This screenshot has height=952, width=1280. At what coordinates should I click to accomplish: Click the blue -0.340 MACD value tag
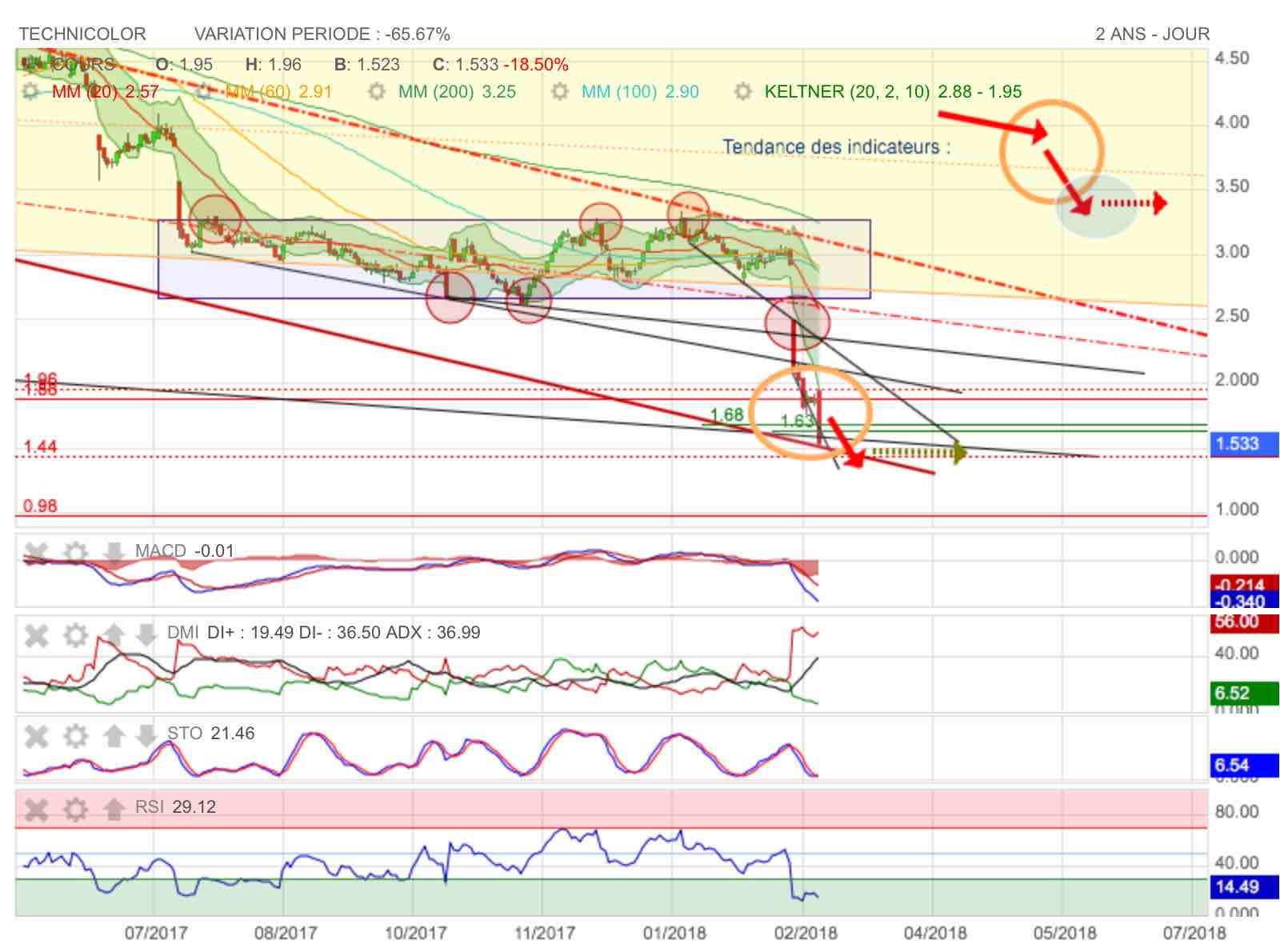pos(1245,599)
